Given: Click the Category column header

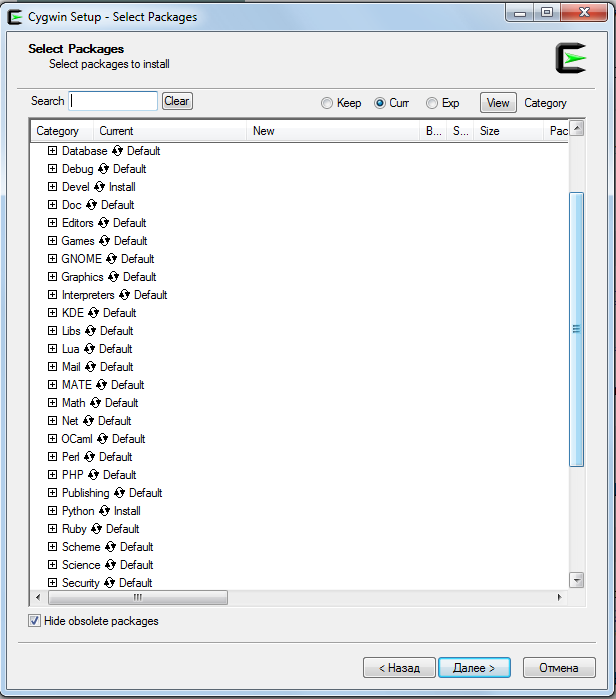Looking at the screenshot, I should pyautogui.click(x=62, y=131).
